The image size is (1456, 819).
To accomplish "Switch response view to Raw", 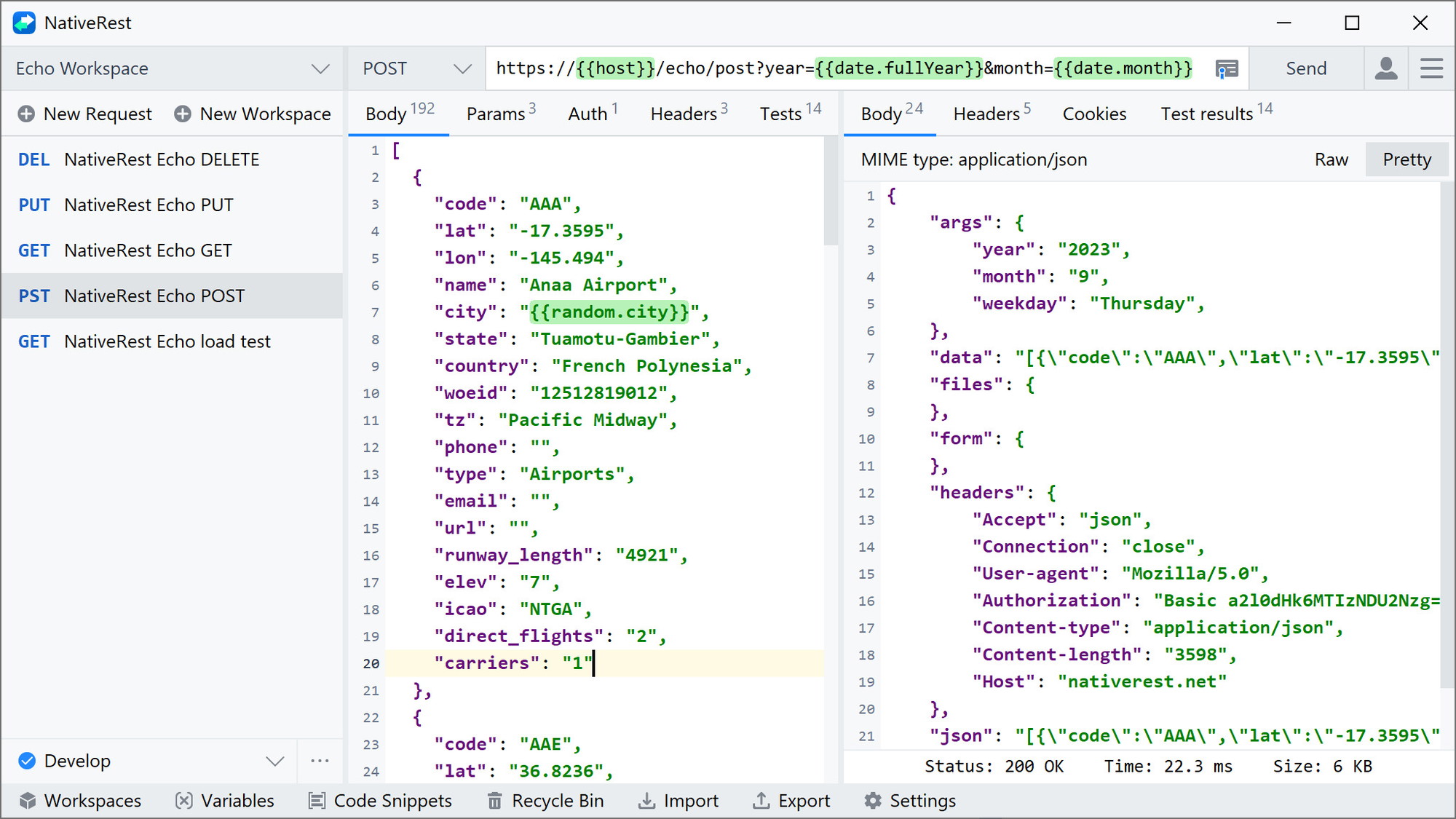I will 1331,159.
